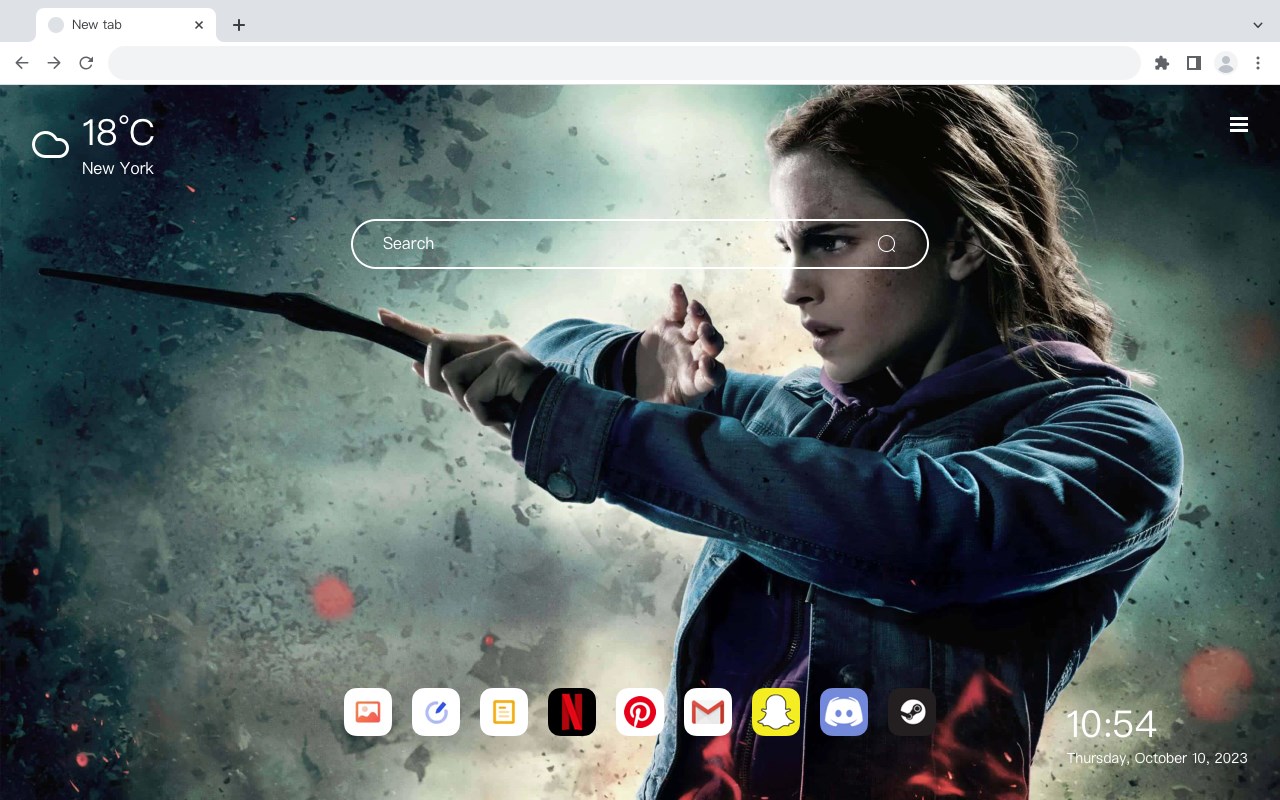
Task: Click the 18°C temperature reading
Action: 118,133
